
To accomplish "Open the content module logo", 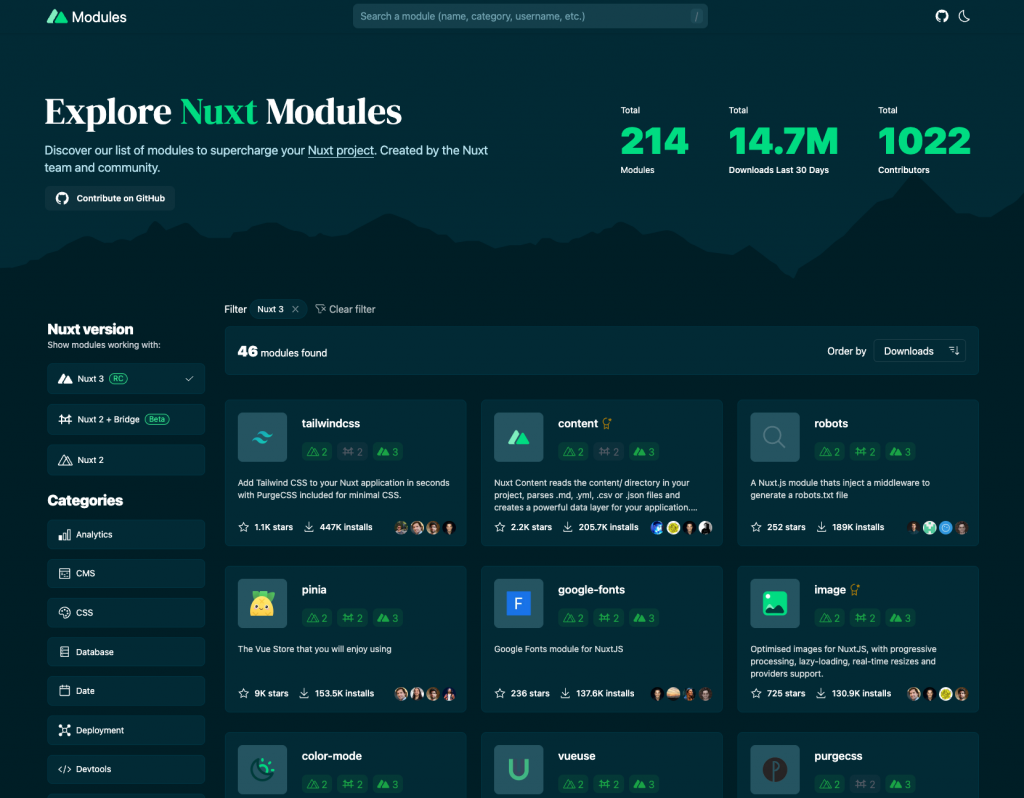I will click(519, 437).
